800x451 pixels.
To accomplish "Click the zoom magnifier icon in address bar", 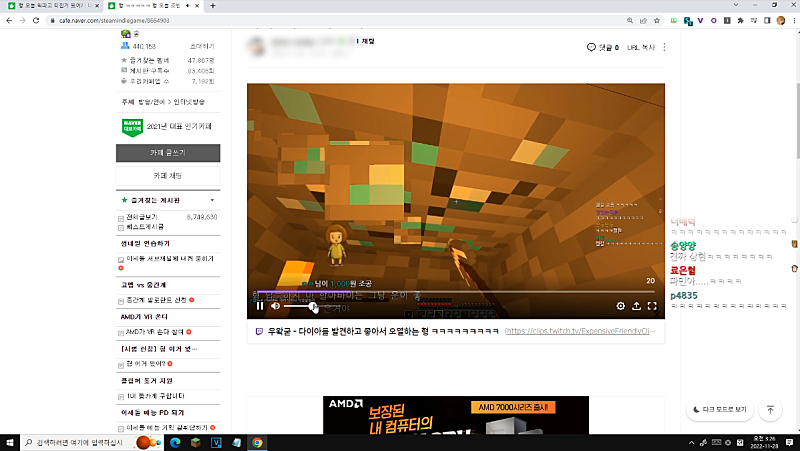I will coord(630,20).
